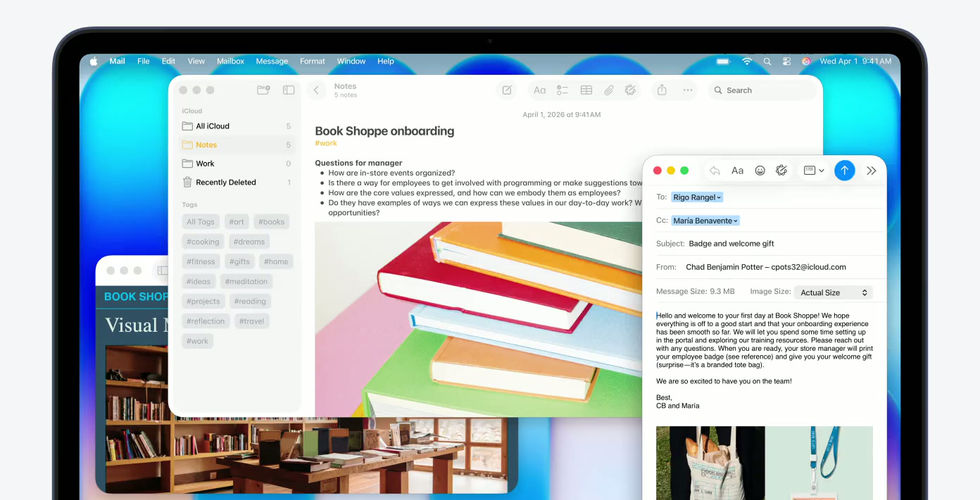This screenshot has height=500, width=980.
Task: Open the Apple menu
Action: click(94, 61)
